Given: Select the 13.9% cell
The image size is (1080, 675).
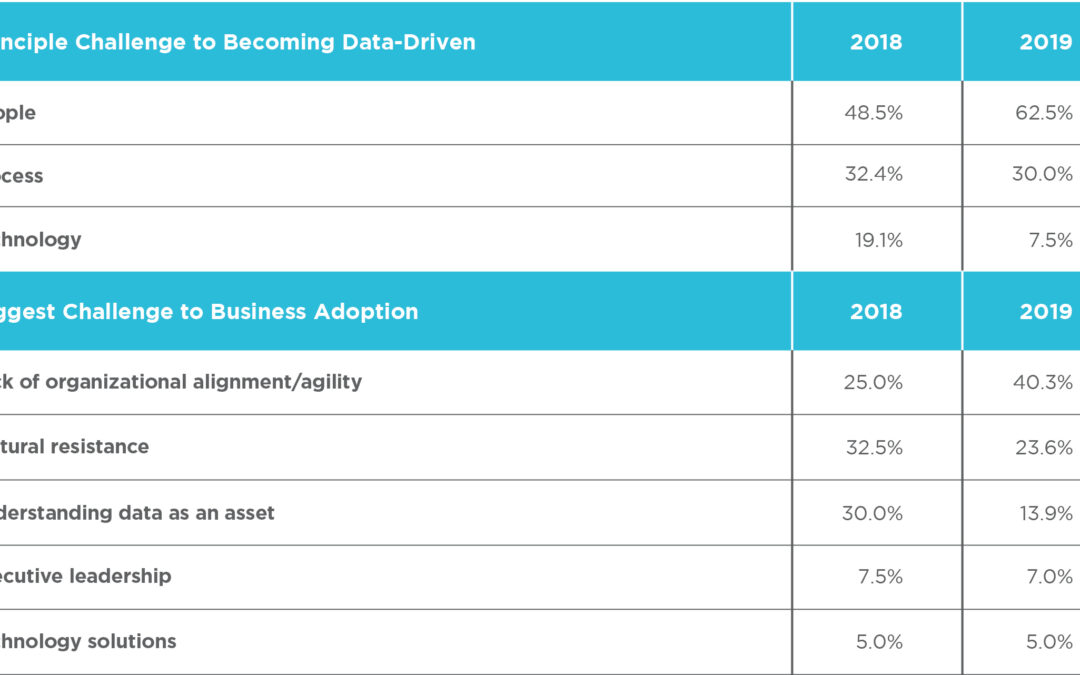Looking at the screenshot, I should [1044, 513].
